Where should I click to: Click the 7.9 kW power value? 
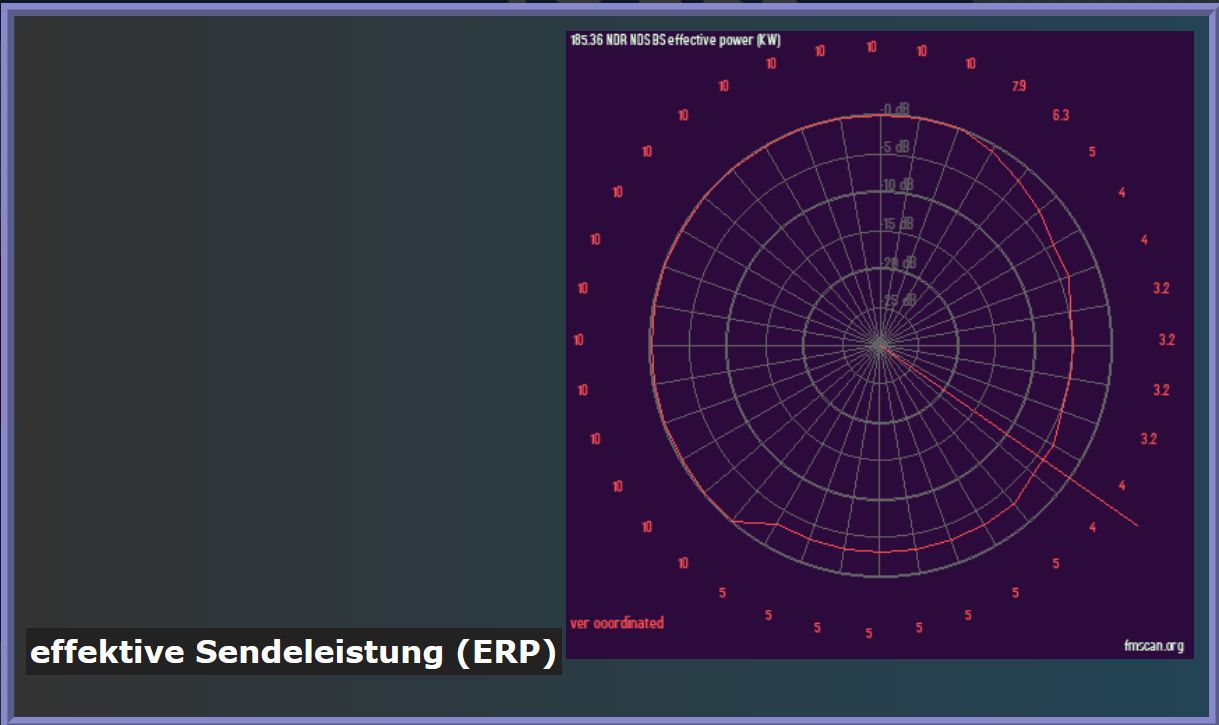click(1018, 86)
